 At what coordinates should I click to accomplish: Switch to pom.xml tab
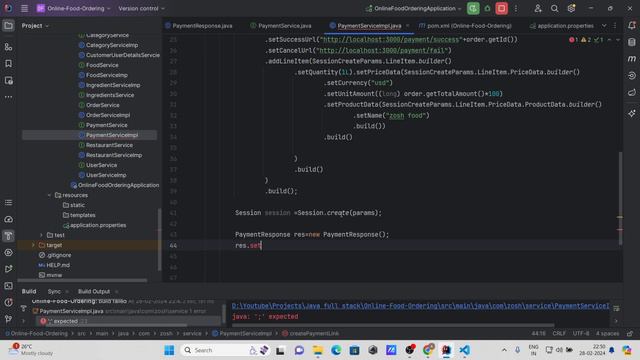tap(465, 26)
